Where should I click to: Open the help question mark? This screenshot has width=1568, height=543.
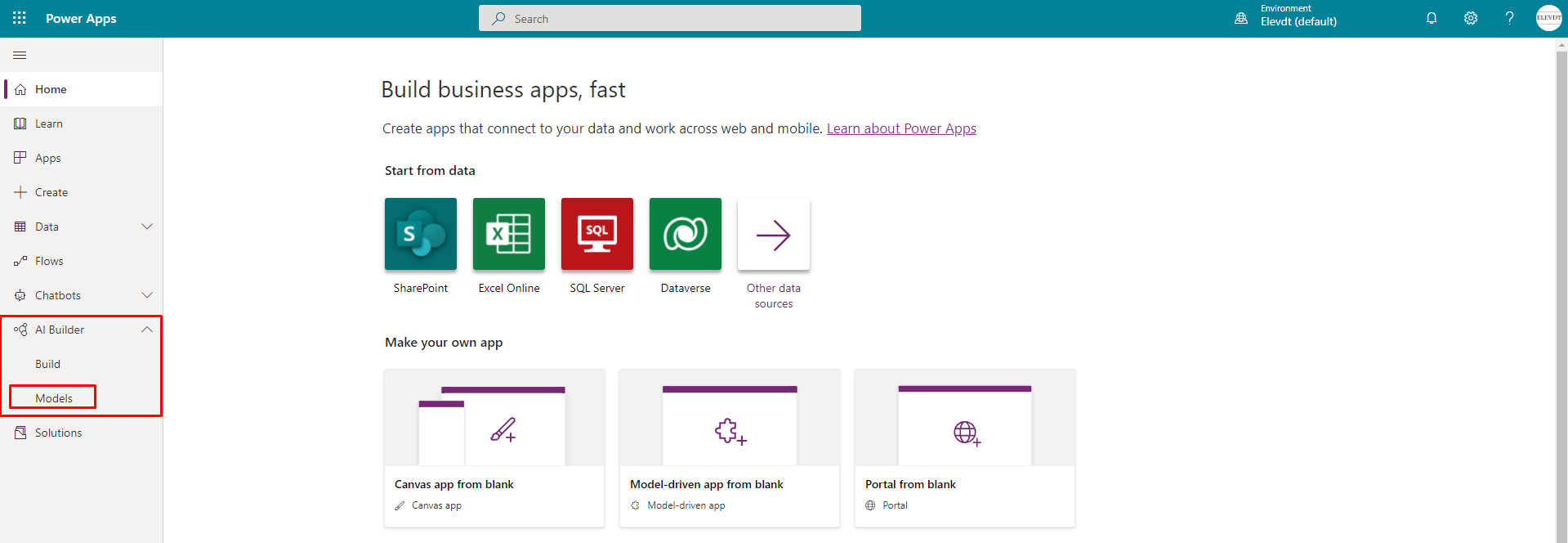coord(1510,18)
